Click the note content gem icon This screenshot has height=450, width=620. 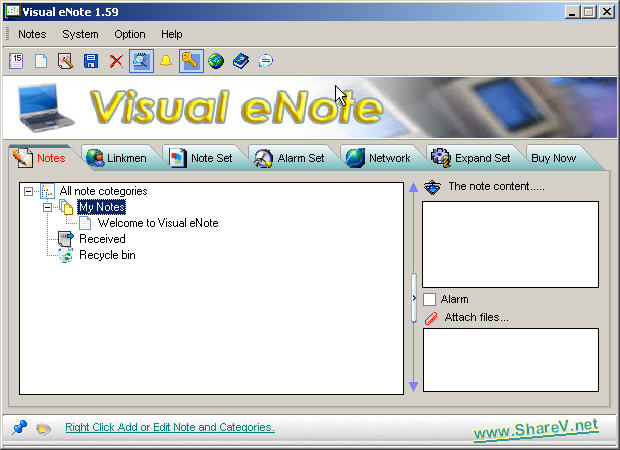pyautogui.click(x=432, y=187)
